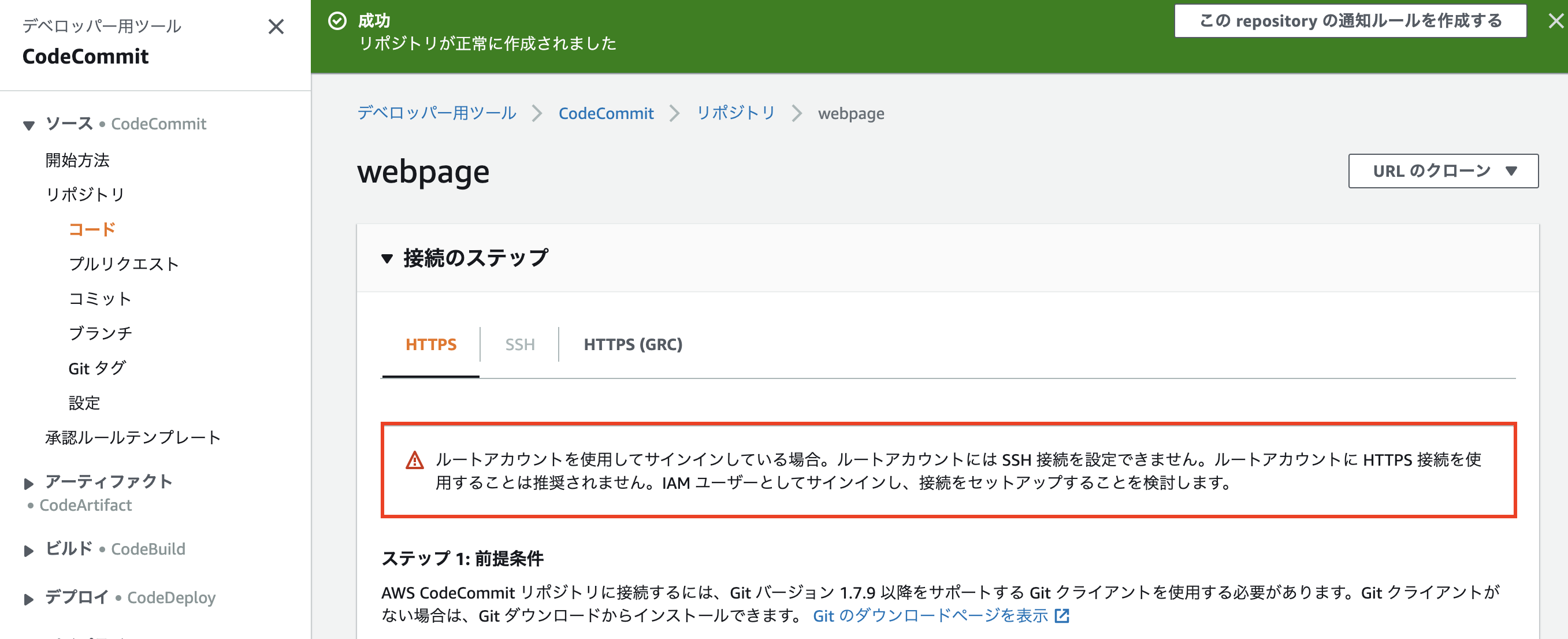The image size is (1568, 639).
Task: Create notification rule for this repository
Action: click(1350, 21)
